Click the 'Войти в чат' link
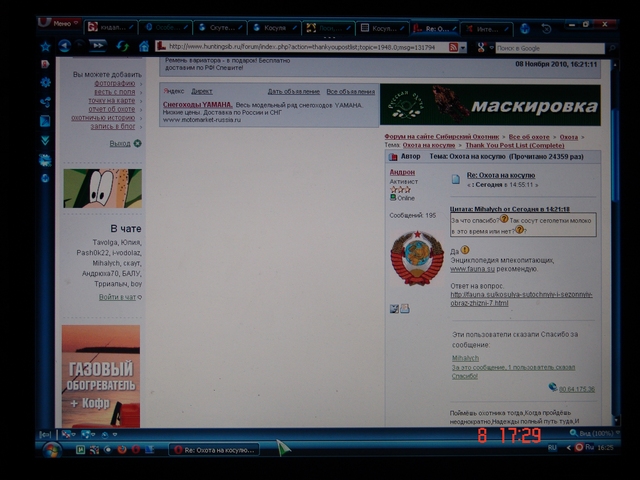The height and width of the screenshot is (480, 640). (118, 297)
